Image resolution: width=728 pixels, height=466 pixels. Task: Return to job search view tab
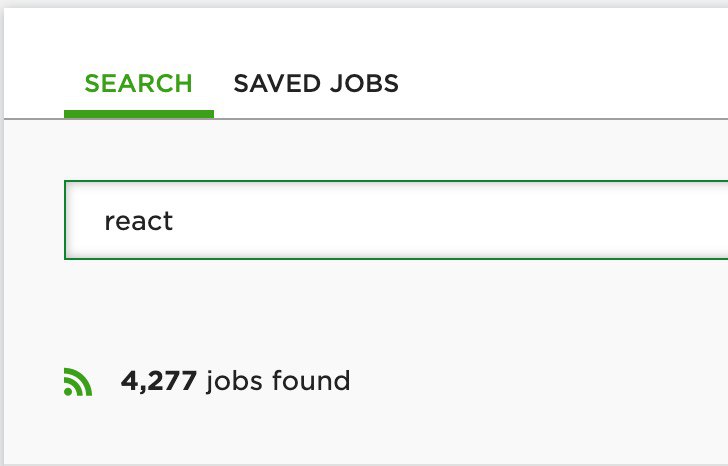[x=138, y=84]
